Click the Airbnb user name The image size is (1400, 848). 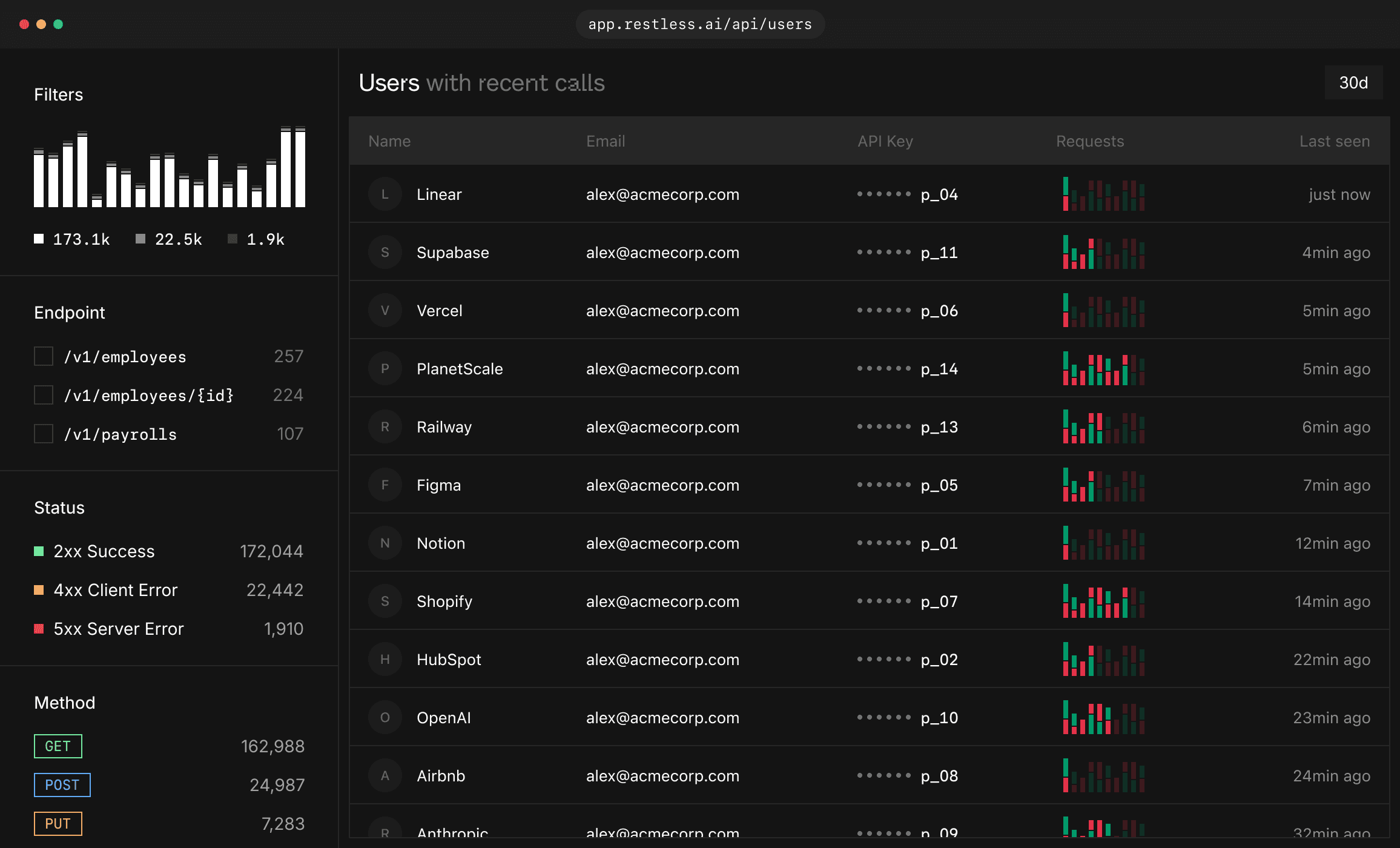point(441,776)
